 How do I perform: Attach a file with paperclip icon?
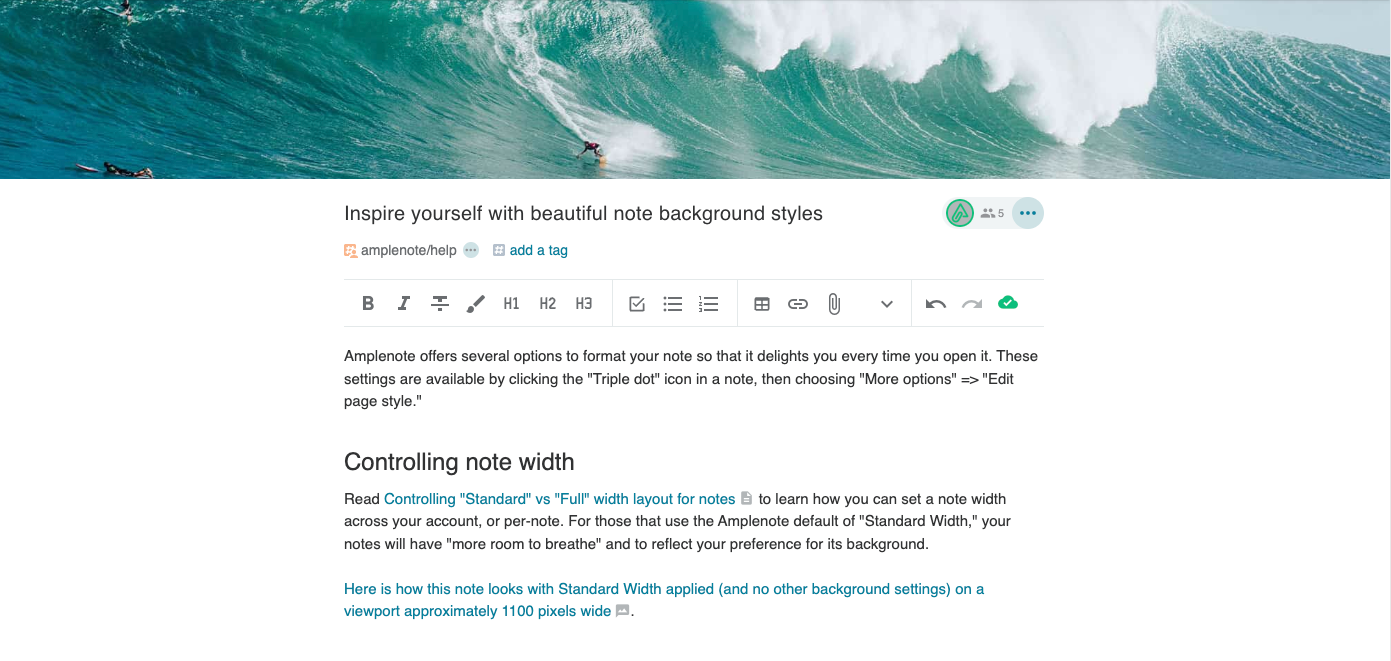tap(834, 304)
